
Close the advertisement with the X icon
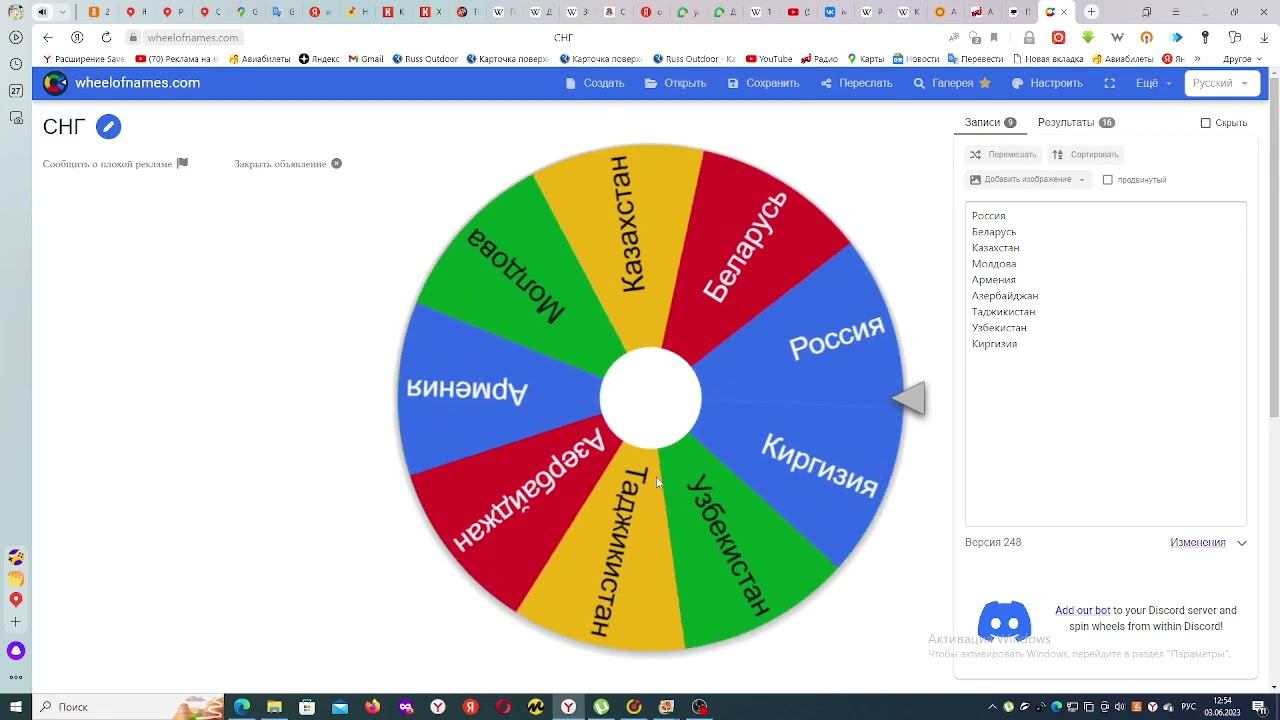click(336, 163)
